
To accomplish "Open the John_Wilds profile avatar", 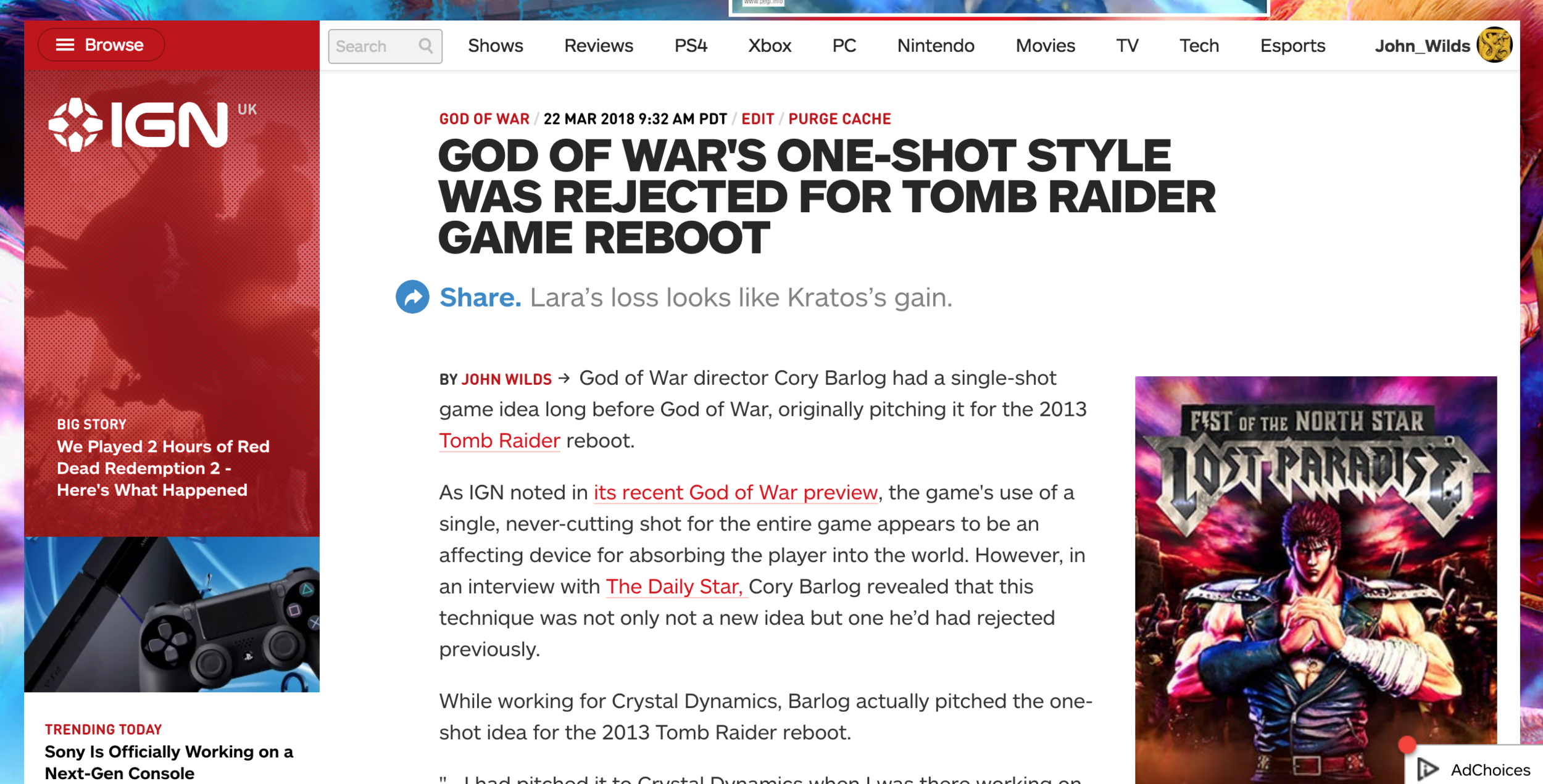I will tap(1494, 45).
